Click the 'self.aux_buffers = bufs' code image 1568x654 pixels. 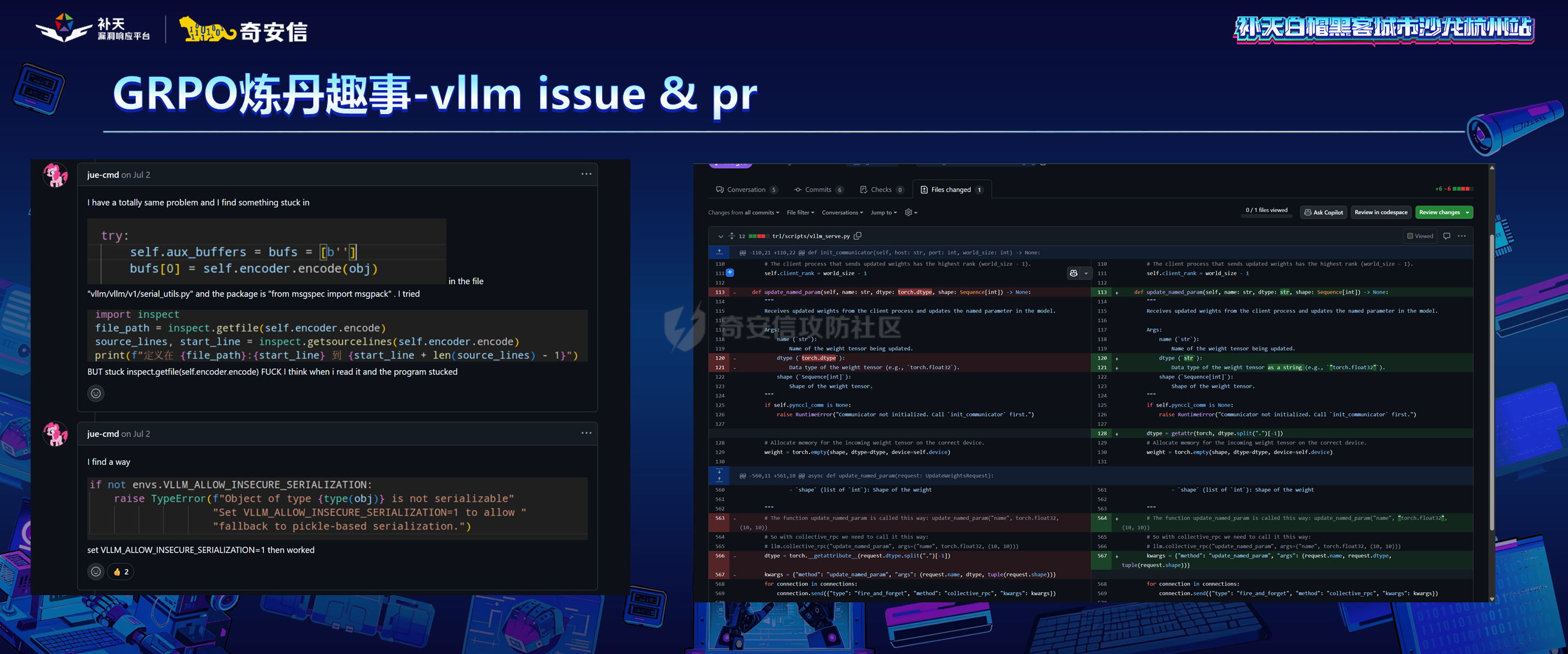[267, 252]
